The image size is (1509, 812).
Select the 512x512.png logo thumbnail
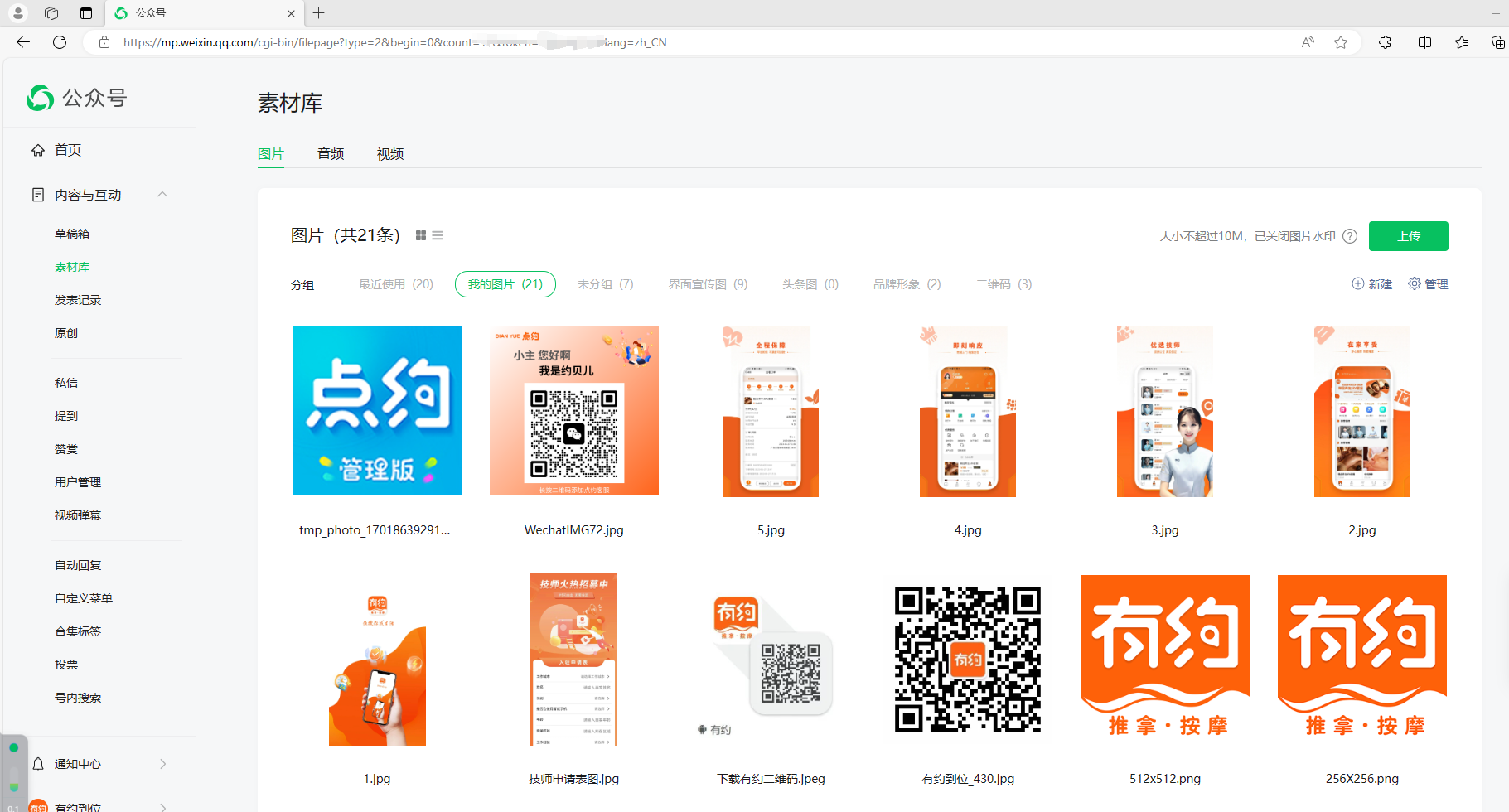pos(1165,660)
